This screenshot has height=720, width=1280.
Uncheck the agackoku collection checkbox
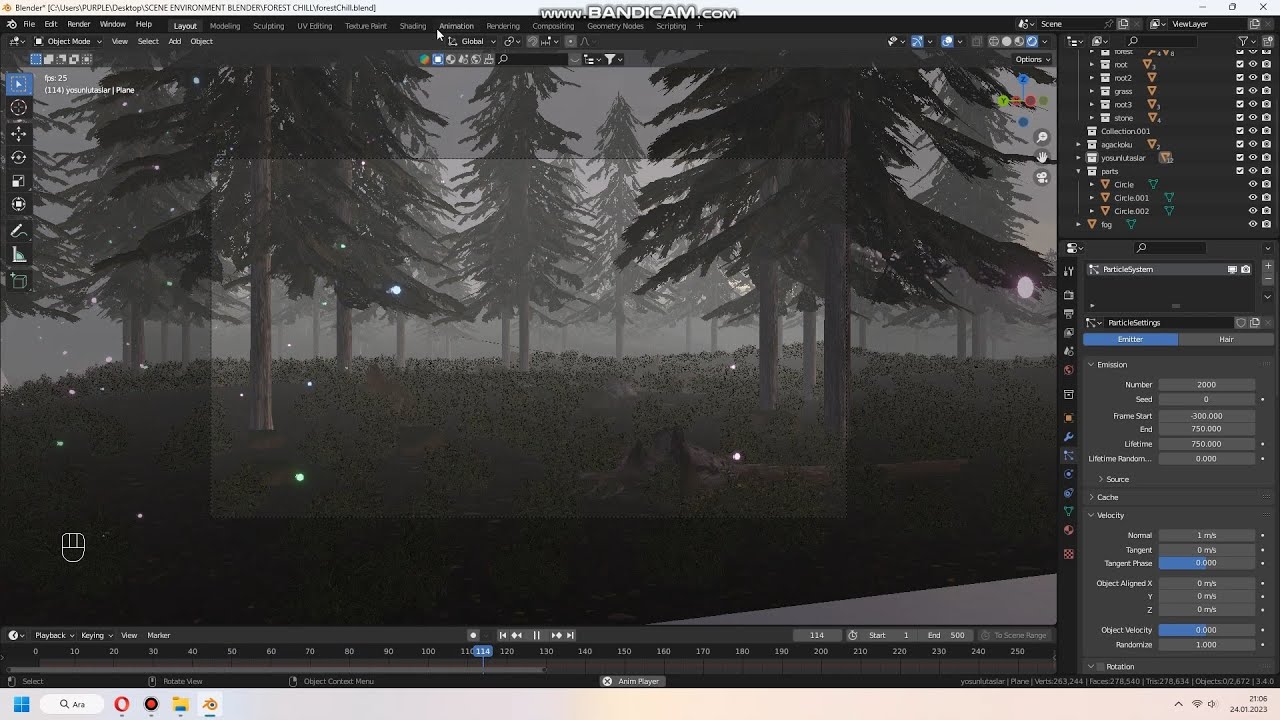(1240, 145)
